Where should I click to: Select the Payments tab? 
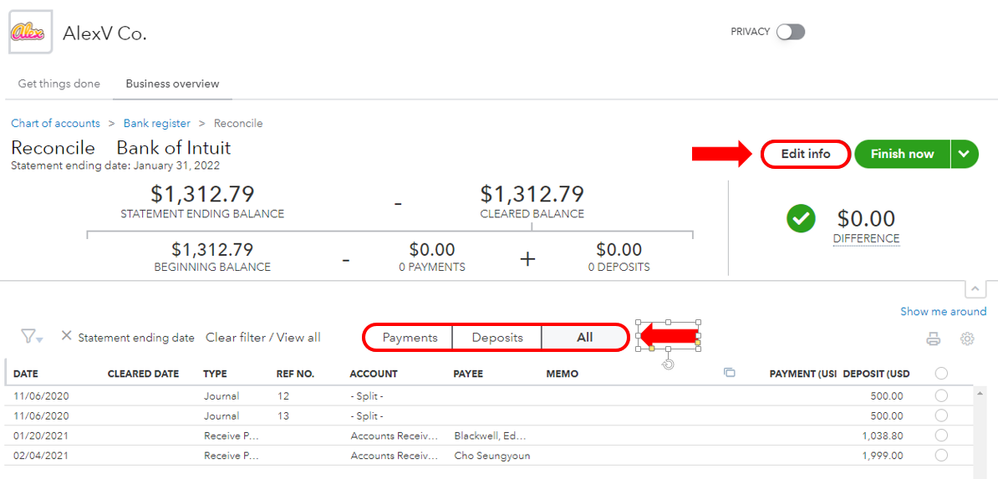[410, 338]
